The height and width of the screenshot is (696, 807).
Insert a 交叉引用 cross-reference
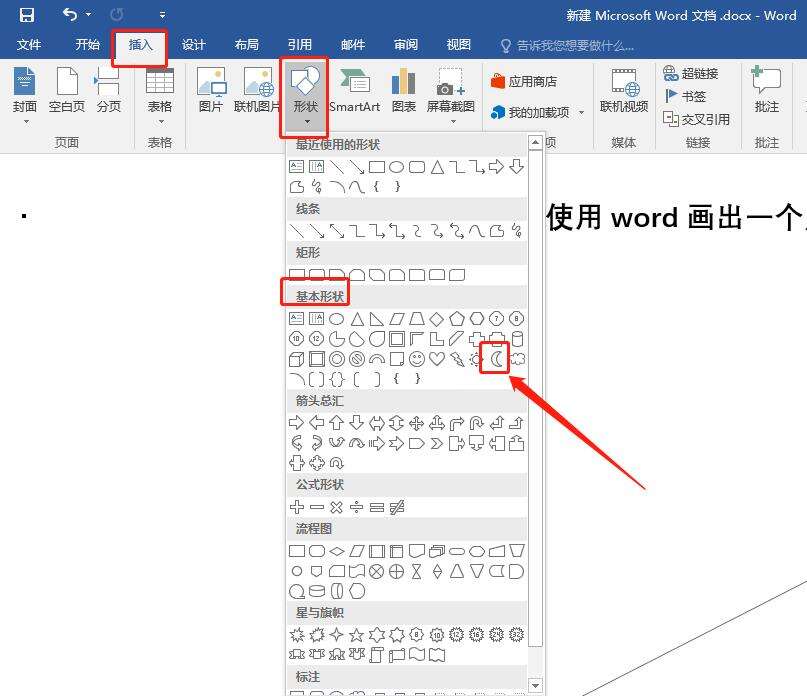click(696, 119)
